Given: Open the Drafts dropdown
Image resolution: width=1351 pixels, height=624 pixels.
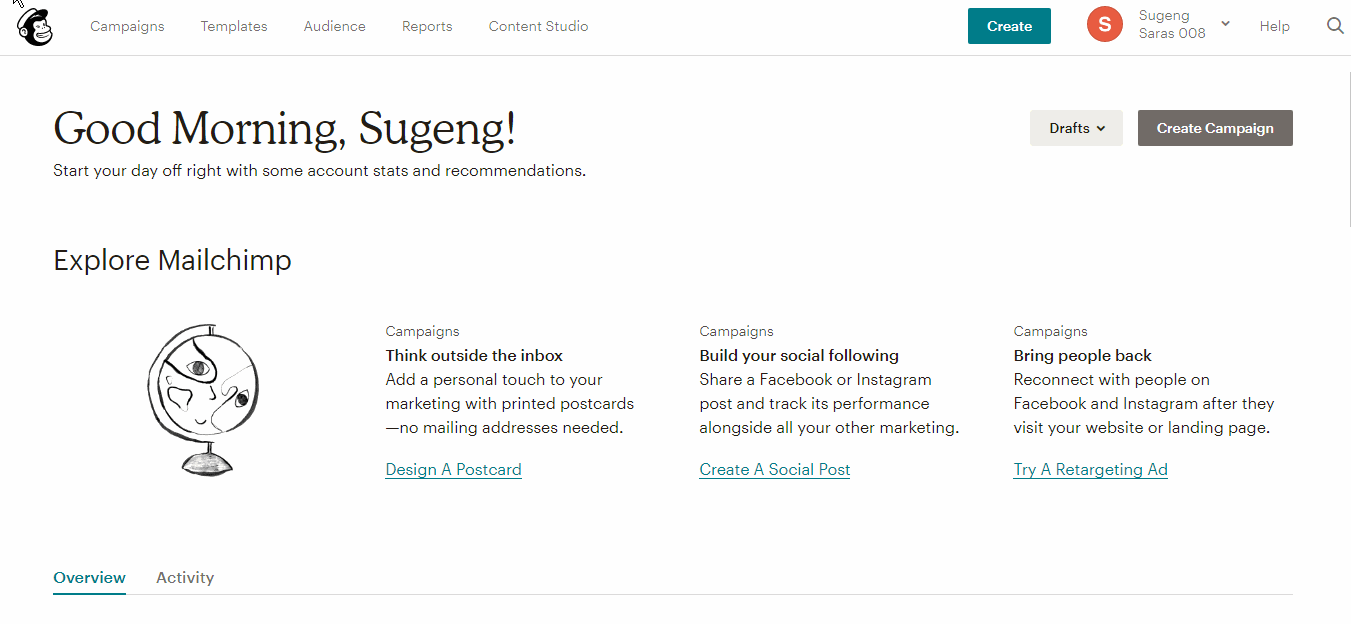Looking at the screenshot, I should click(x=1076, y=128).
